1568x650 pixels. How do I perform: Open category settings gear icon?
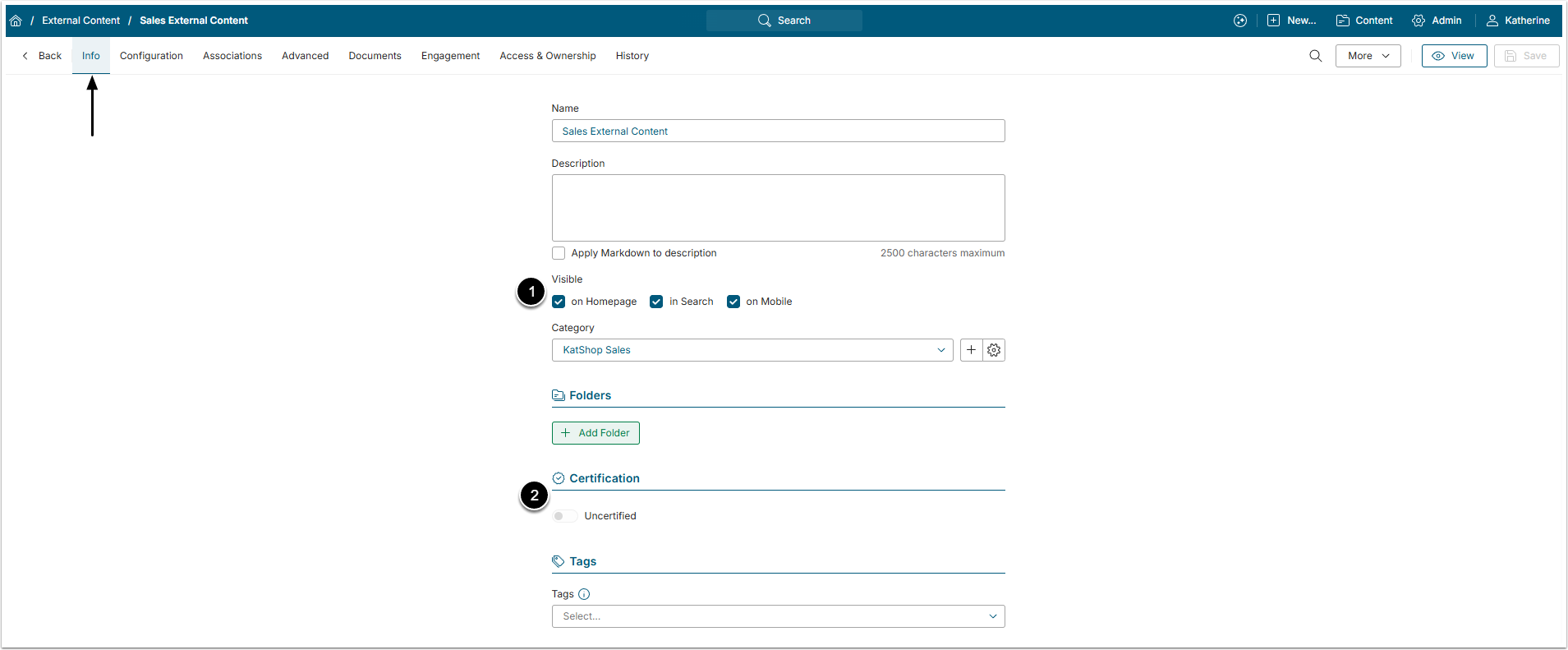[x=994, y=350]
